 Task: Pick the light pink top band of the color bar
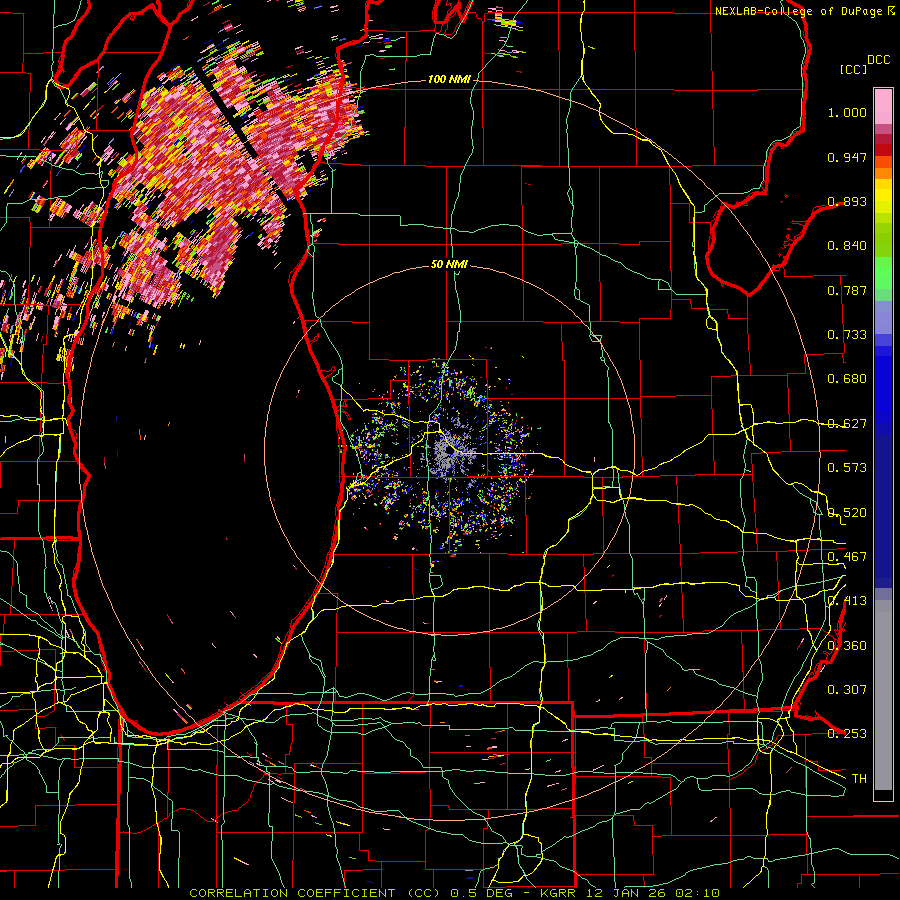pyautogui.click(x=883, y=106)
